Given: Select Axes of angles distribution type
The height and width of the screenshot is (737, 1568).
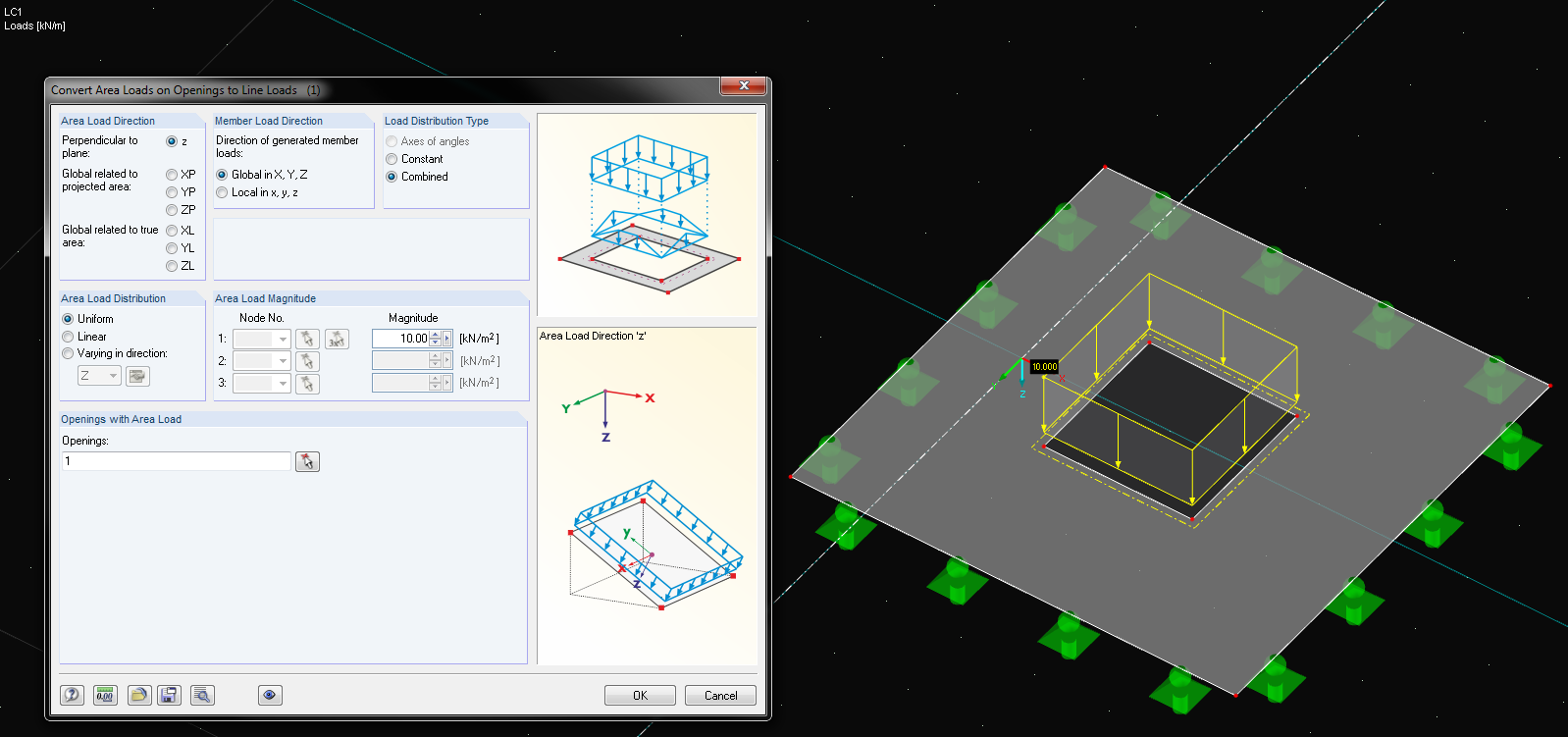Looking at the screenshot, I should pos(392,141).
